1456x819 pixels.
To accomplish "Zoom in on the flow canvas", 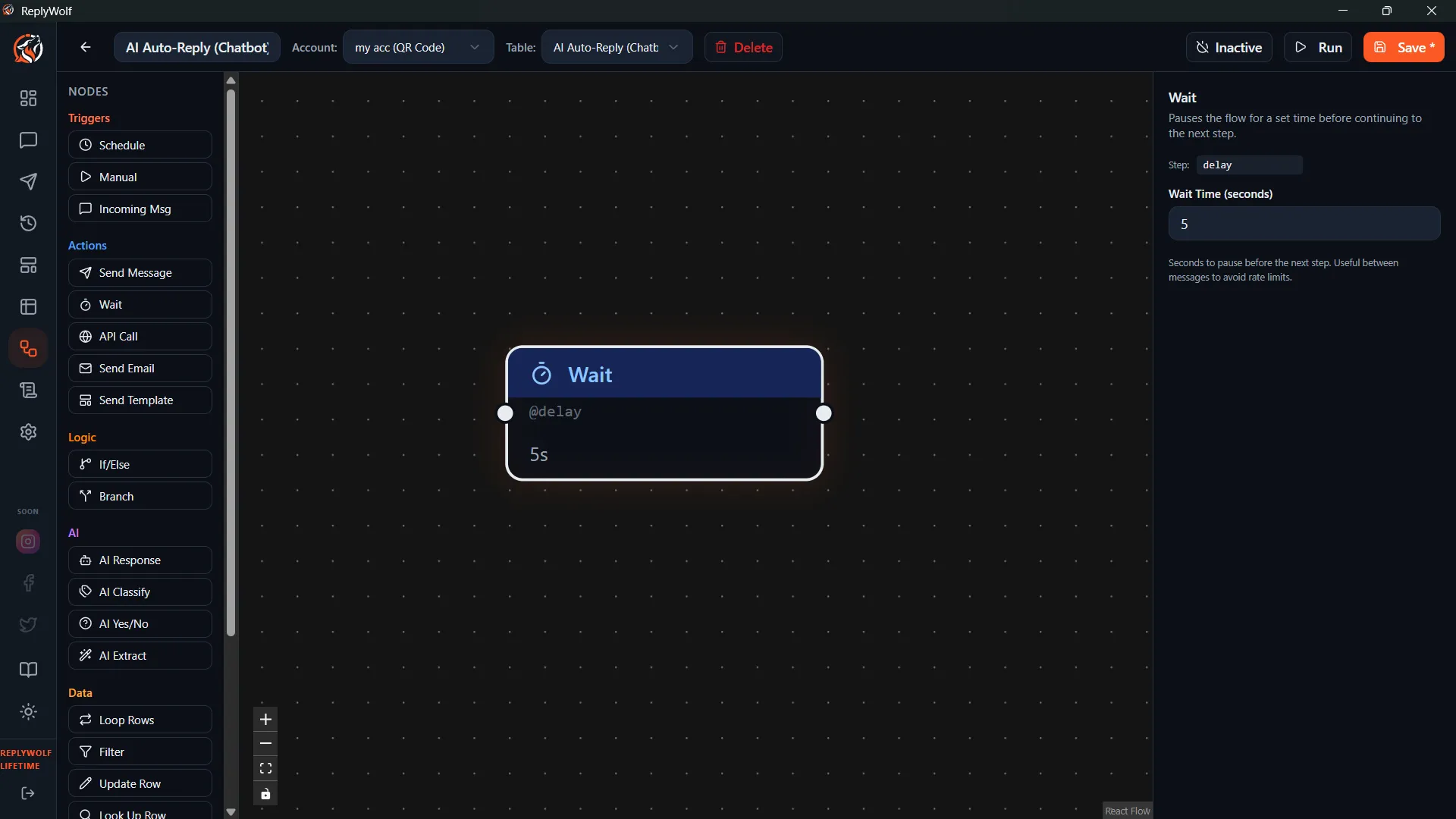I will point(265,720).
